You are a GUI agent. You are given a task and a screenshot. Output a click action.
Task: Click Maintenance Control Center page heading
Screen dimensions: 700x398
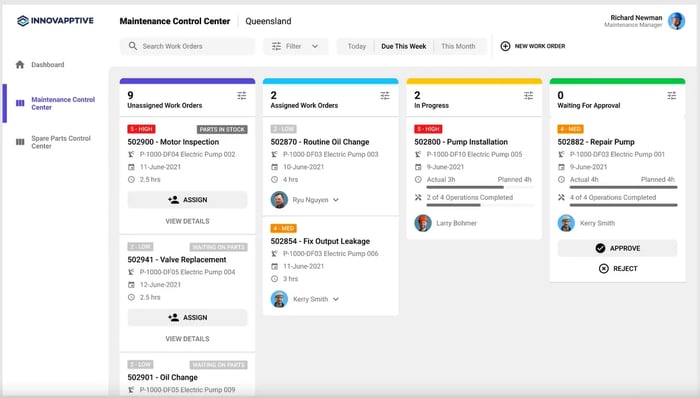pos(175,21)
